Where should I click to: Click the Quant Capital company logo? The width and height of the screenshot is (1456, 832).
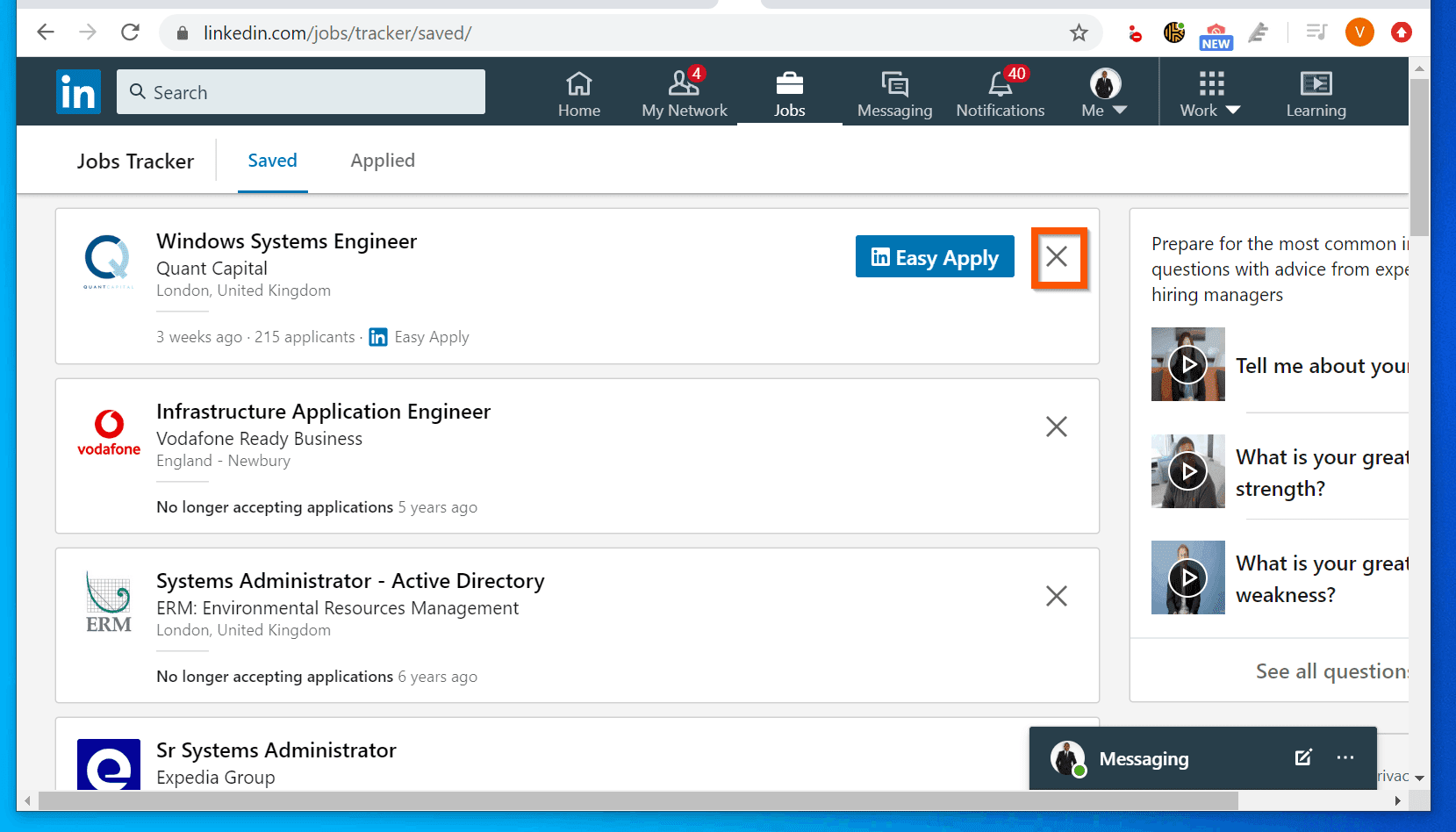(x=109, y=262)
